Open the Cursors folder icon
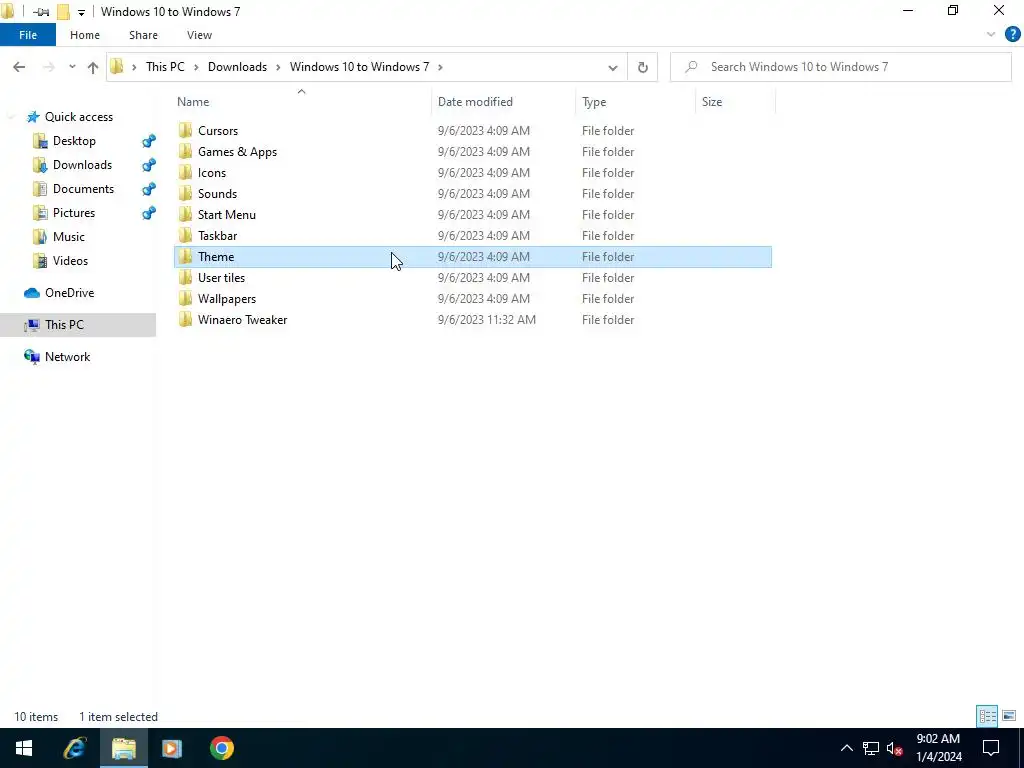The width and height of the screenshot is (1024, 768). [185, 131]
